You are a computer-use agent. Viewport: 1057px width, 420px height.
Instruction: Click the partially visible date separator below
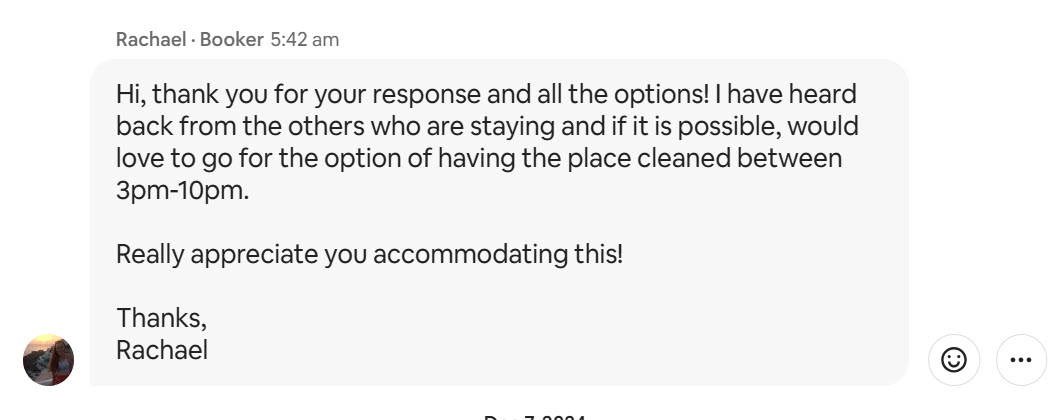click(534, 416)
